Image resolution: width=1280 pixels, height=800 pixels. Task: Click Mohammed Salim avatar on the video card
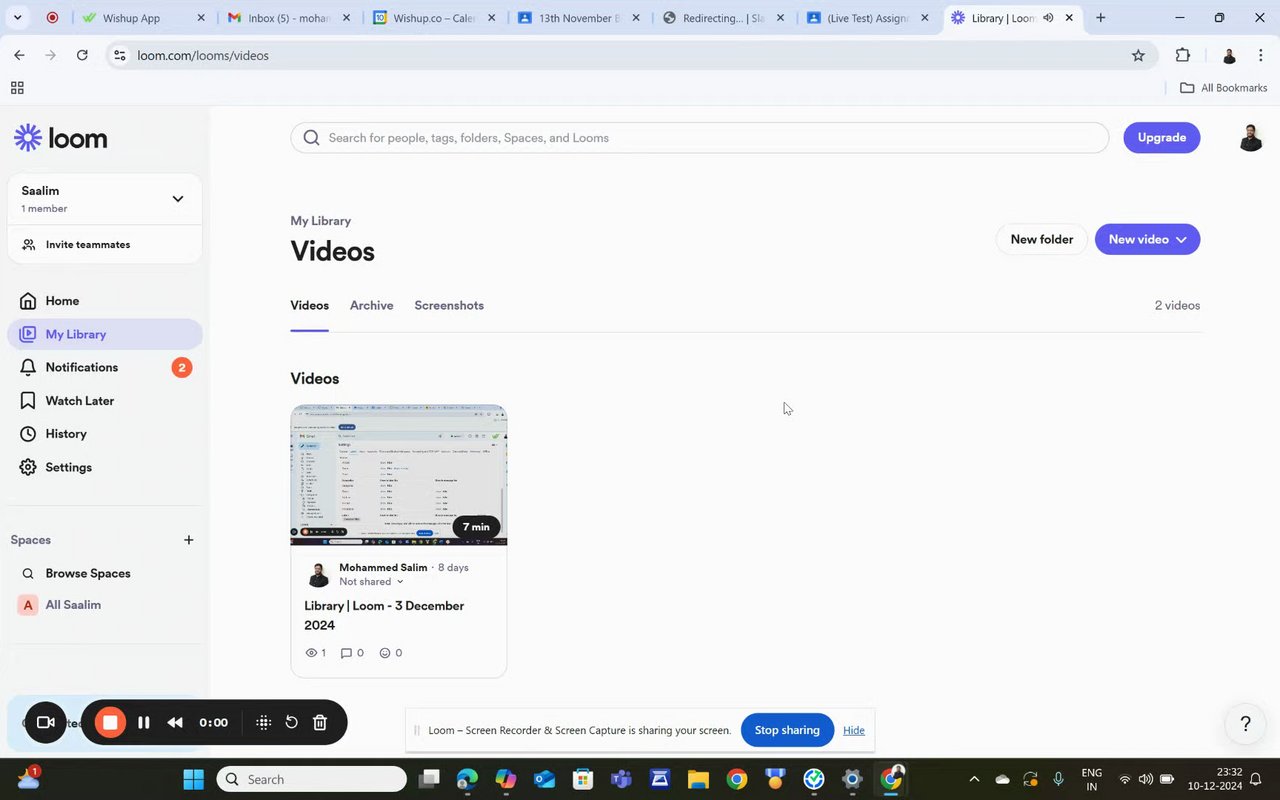(x=318, y=574)
